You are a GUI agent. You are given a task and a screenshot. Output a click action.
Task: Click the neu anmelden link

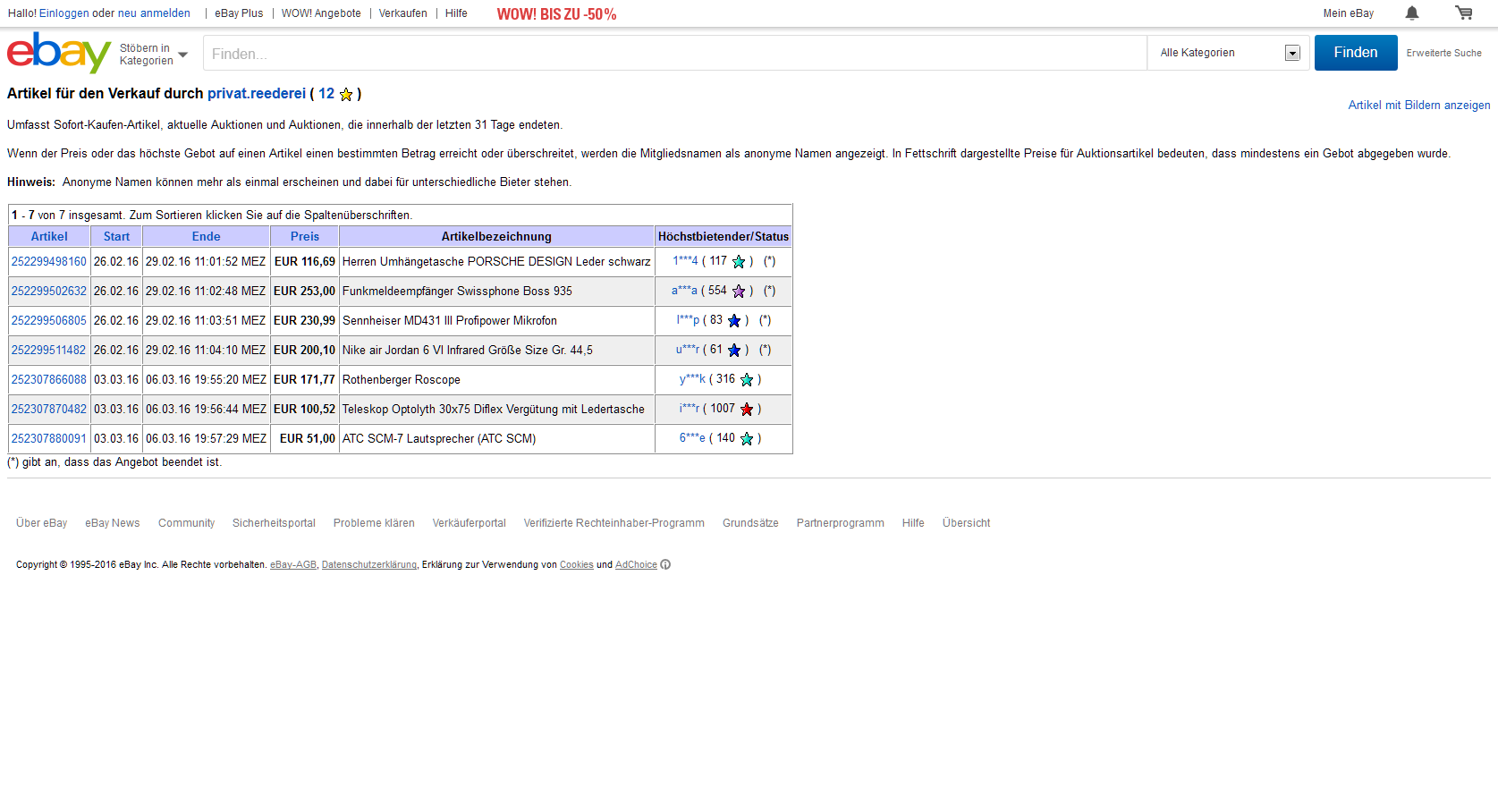(154, 13)
